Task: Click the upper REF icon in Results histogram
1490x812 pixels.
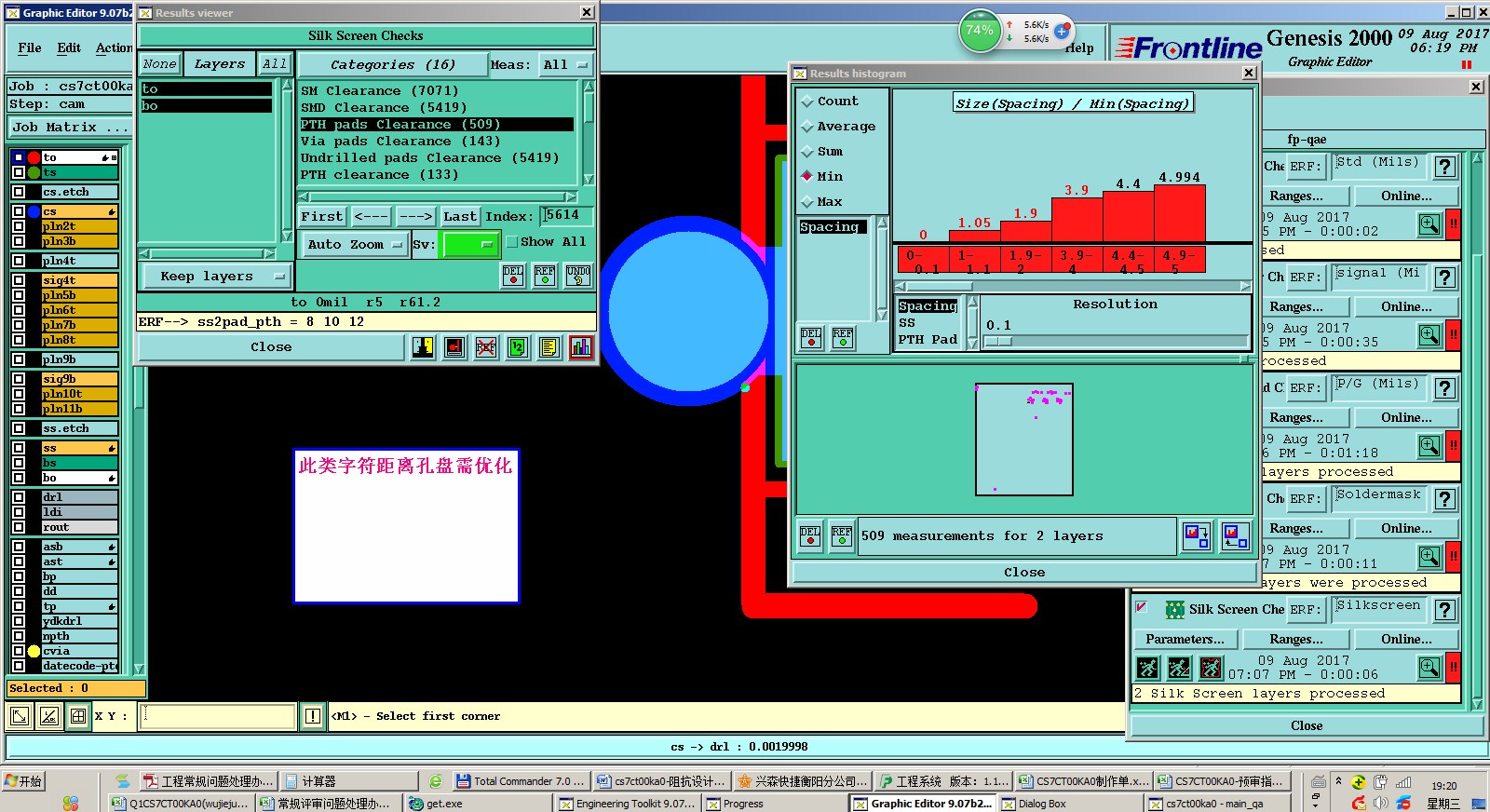Action: pyautogui.click(x=843, y=337)
